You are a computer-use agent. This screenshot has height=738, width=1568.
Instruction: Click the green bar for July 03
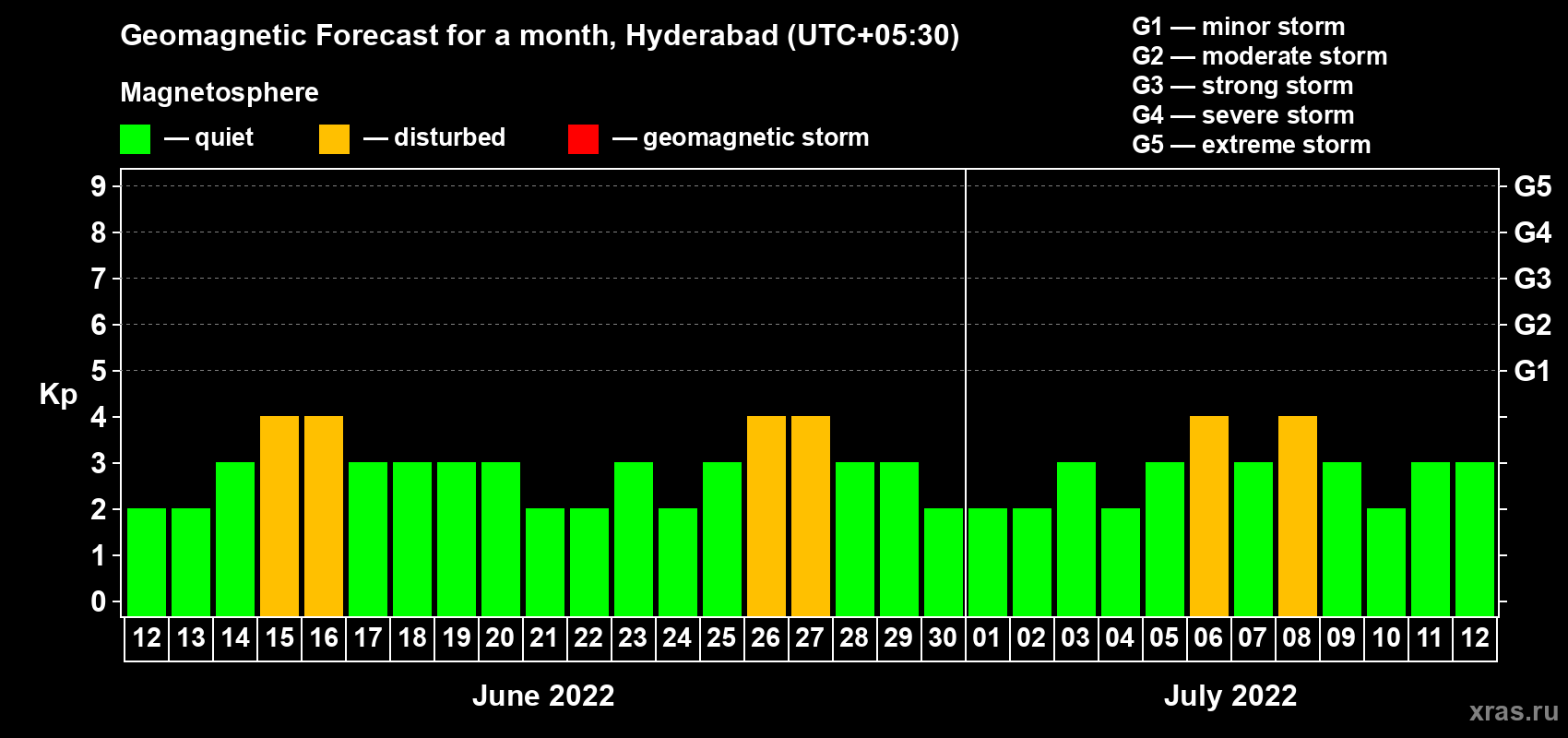(x=1076, y=539)
